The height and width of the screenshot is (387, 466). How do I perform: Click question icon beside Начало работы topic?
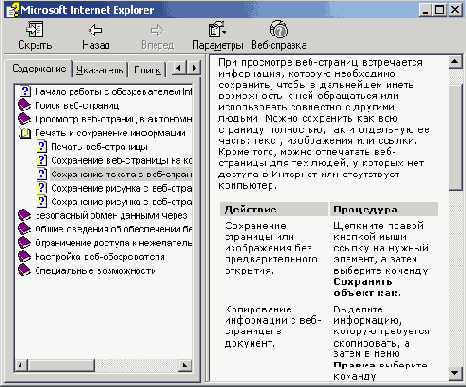(25, 91)
